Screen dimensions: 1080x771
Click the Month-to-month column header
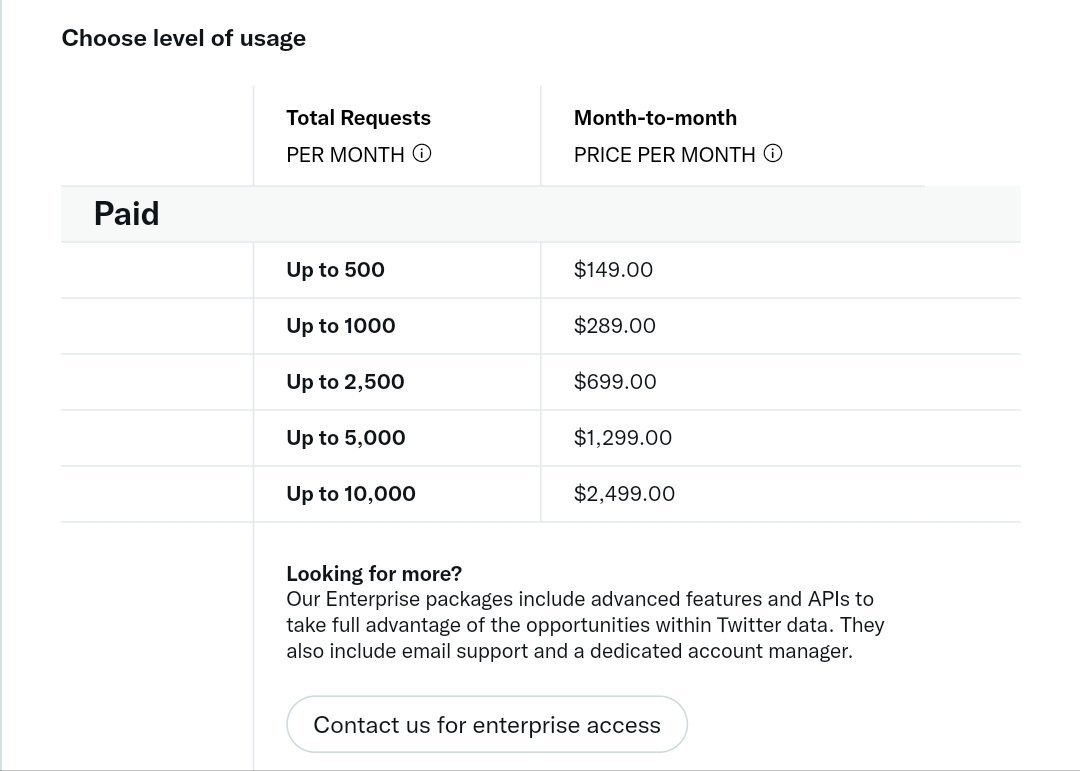[x=655, y=118]
